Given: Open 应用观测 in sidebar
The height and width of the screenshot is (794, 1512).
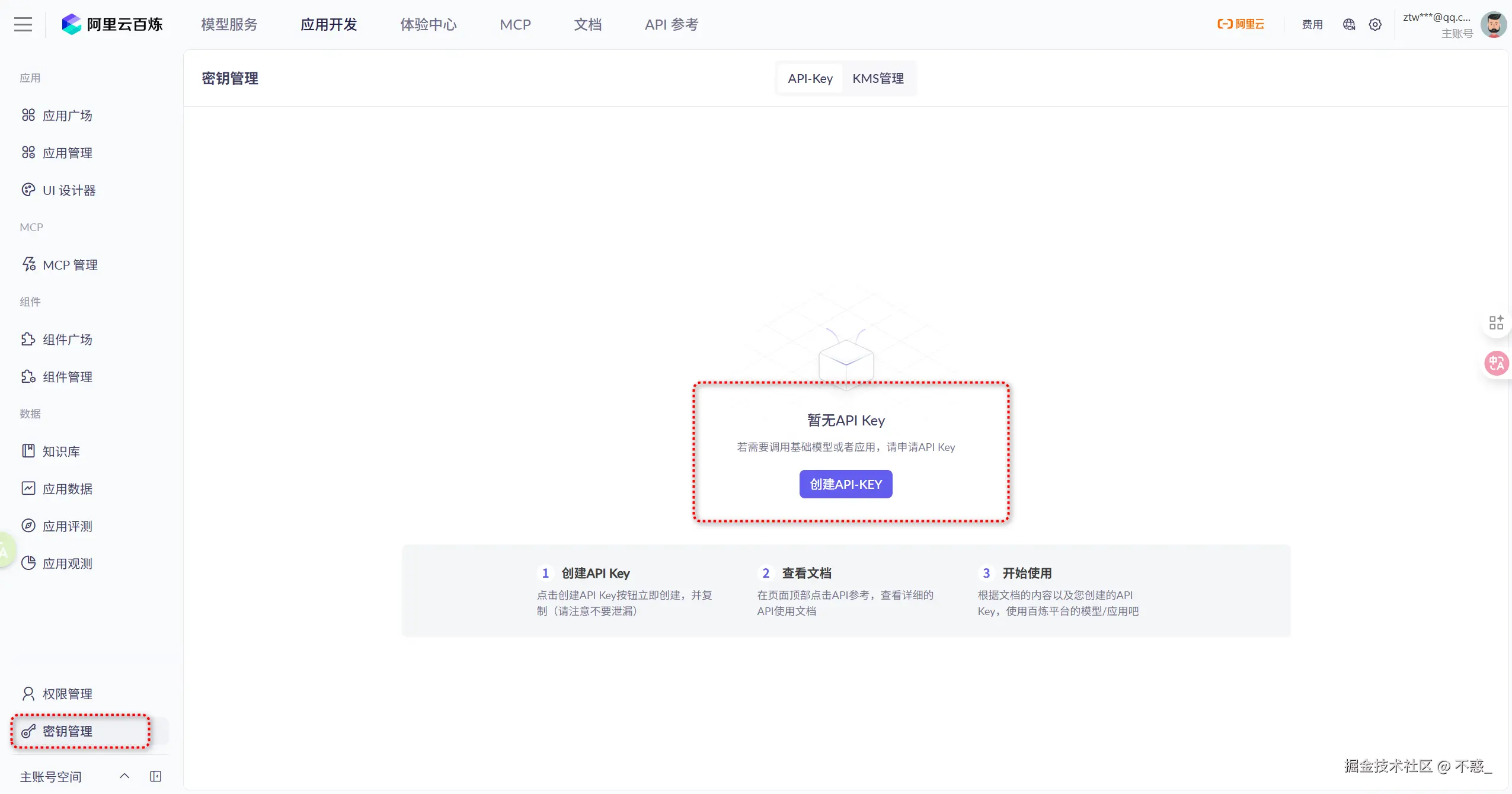Looking at the screenshot, I should tap(67, 564).
